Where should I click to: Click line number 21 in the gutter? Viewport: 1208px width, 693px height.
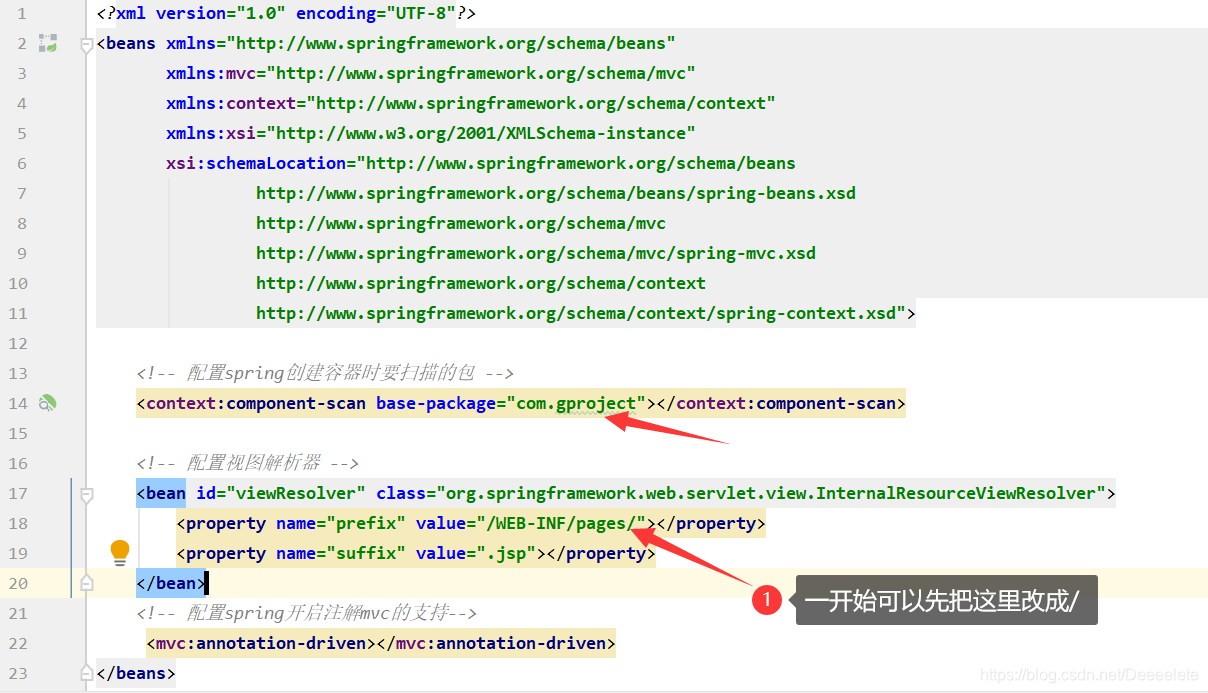click(x=18, y=613)
